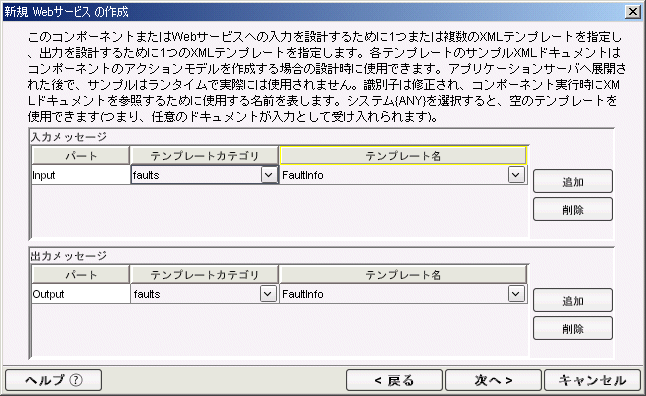The height and width of the screenshot is (396, 646).
Task: Click the output table テンプレートカテゴリ column header
Action: tap(204, 275)
